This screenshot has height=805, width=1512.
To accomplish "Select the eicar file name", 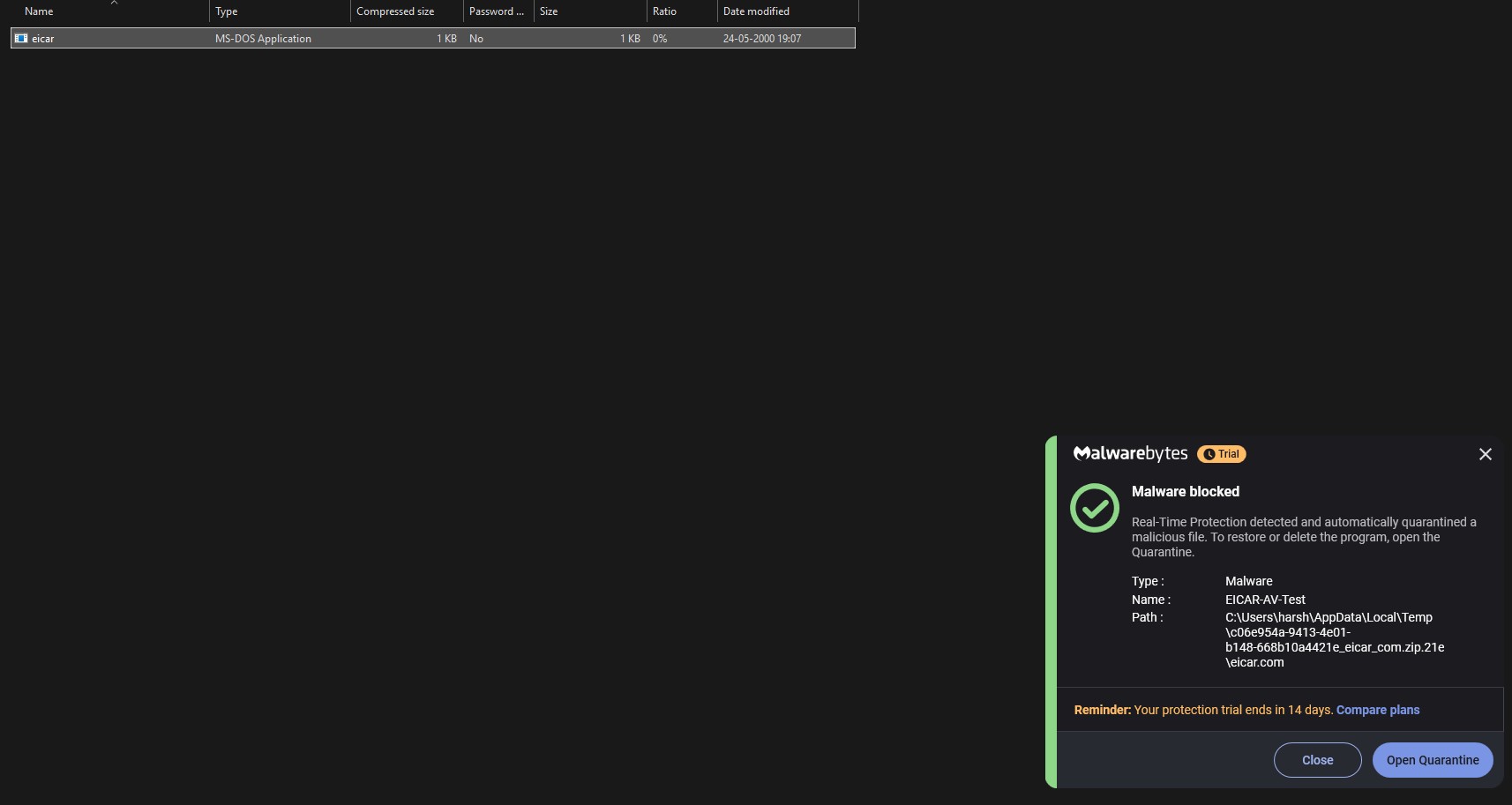I will [43, 39].
